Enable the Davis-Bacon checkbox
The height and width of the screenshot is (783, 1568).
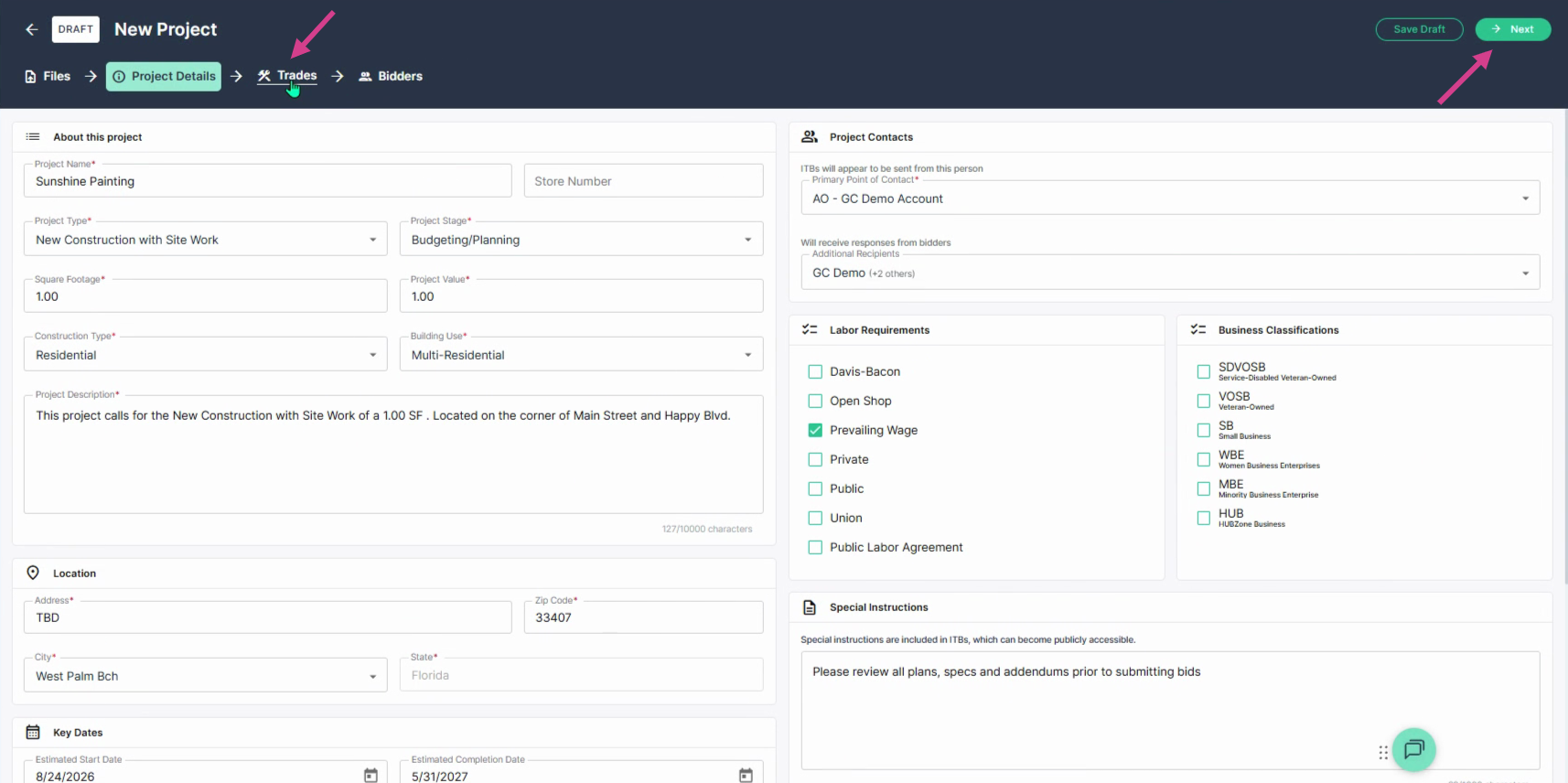pyautogui.click(x=815, y=372)
